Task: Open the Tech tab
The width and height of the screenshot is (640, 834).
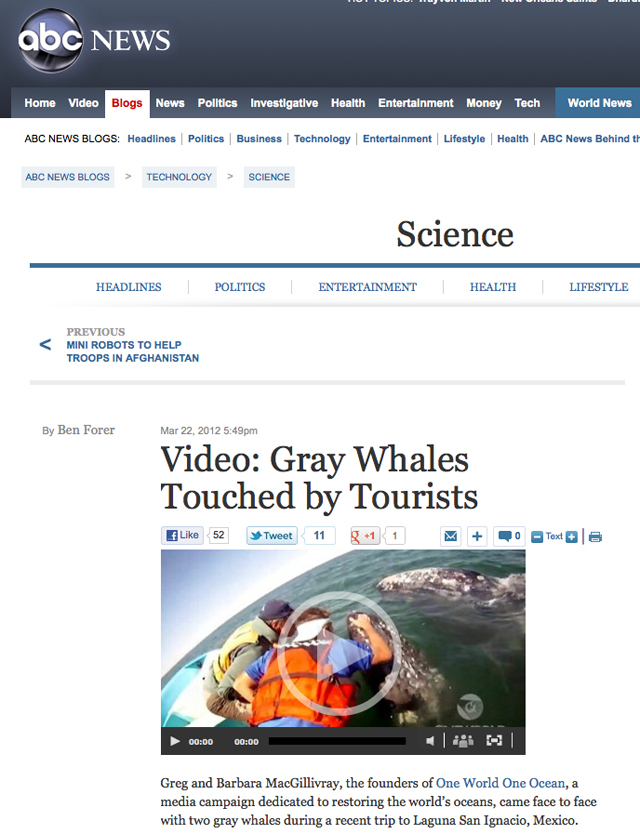Action: [527, 103]
